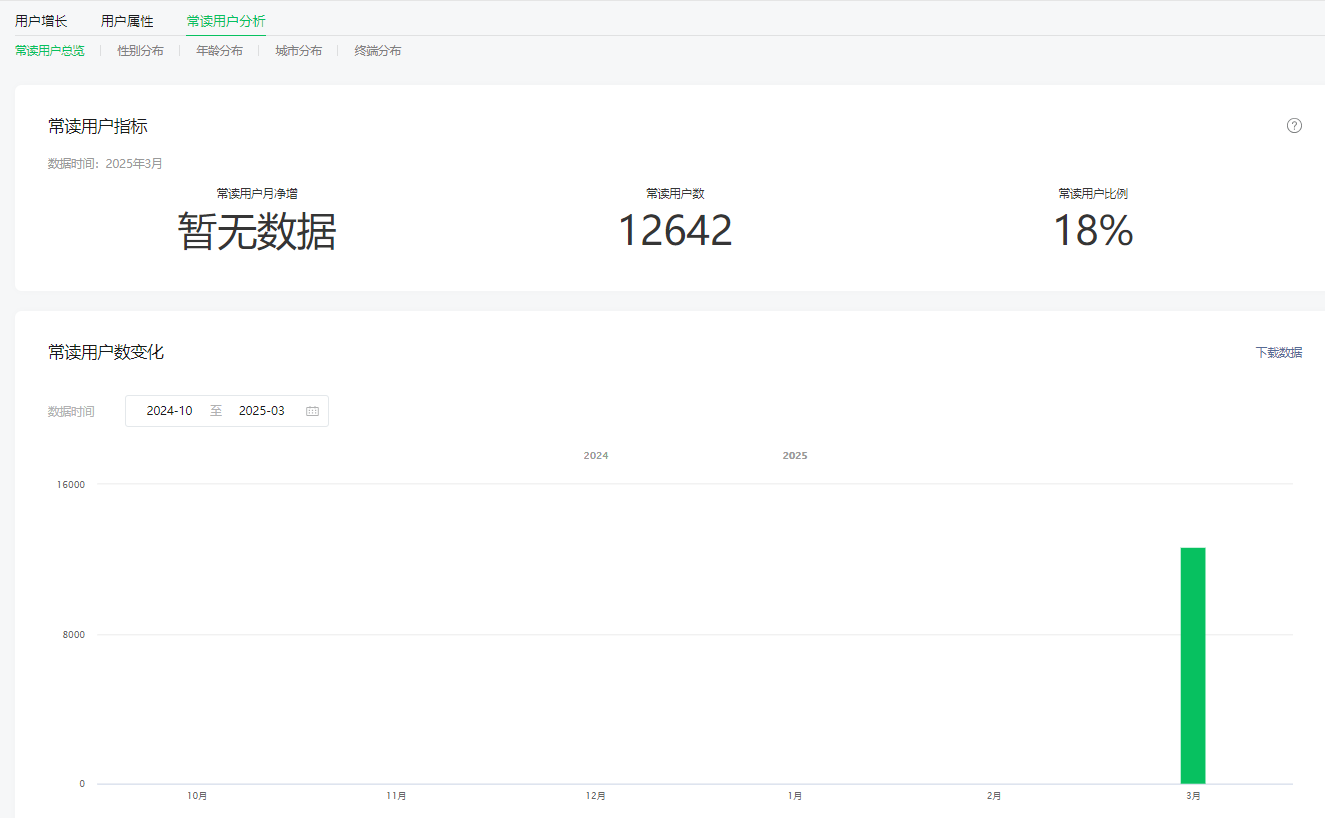Go to 常读用户总览 sub-tab
Viewport: 1325px width, 818px height.
click(50, 51)
